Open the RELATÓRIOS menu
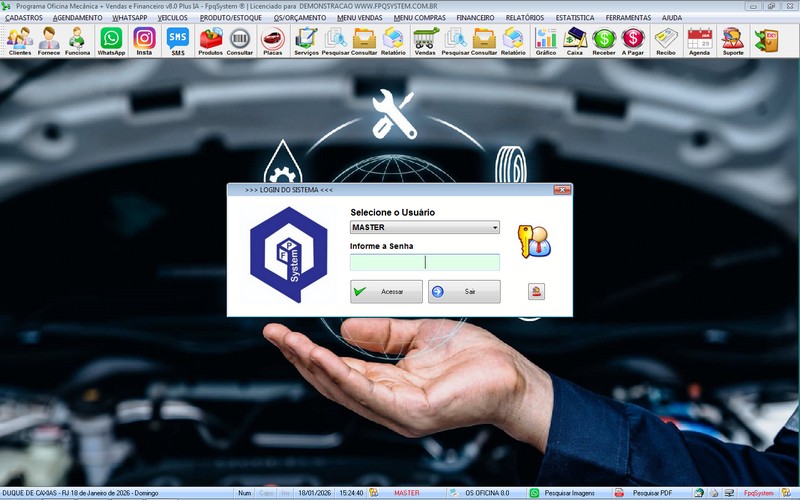The width and height of the screenshot is (800, 500). pos(525,18)
